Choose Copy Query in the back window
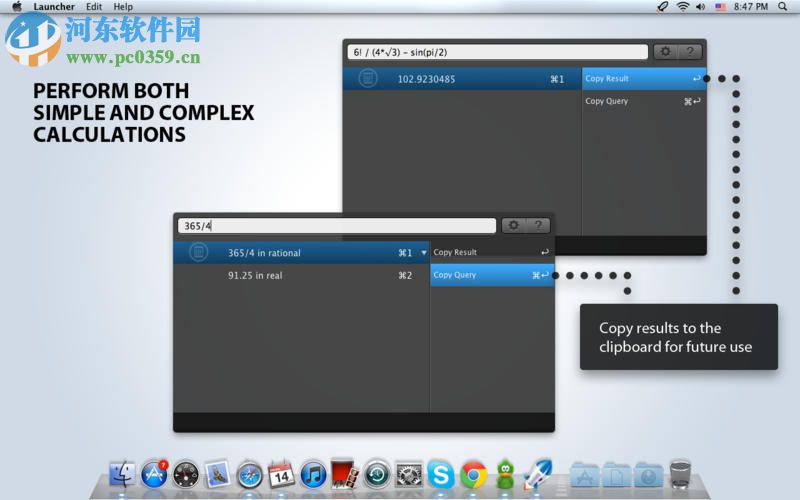Screen dimensions: 800x500 (x=644, y=101)
